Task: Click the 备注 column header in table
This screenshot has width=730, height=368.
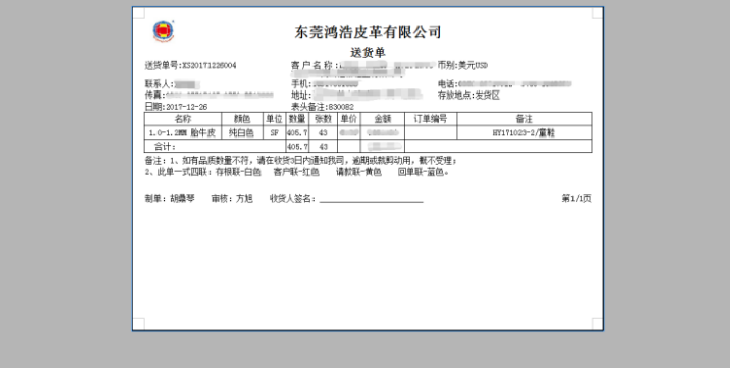Action: 524,119
